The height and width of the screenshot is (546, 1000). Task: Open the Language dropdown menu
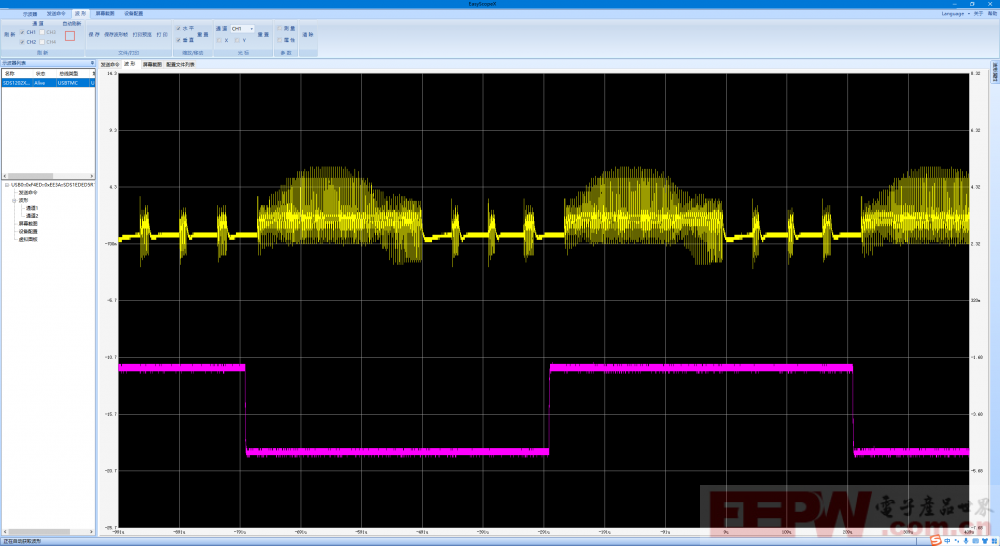click(x=955, y=13)
